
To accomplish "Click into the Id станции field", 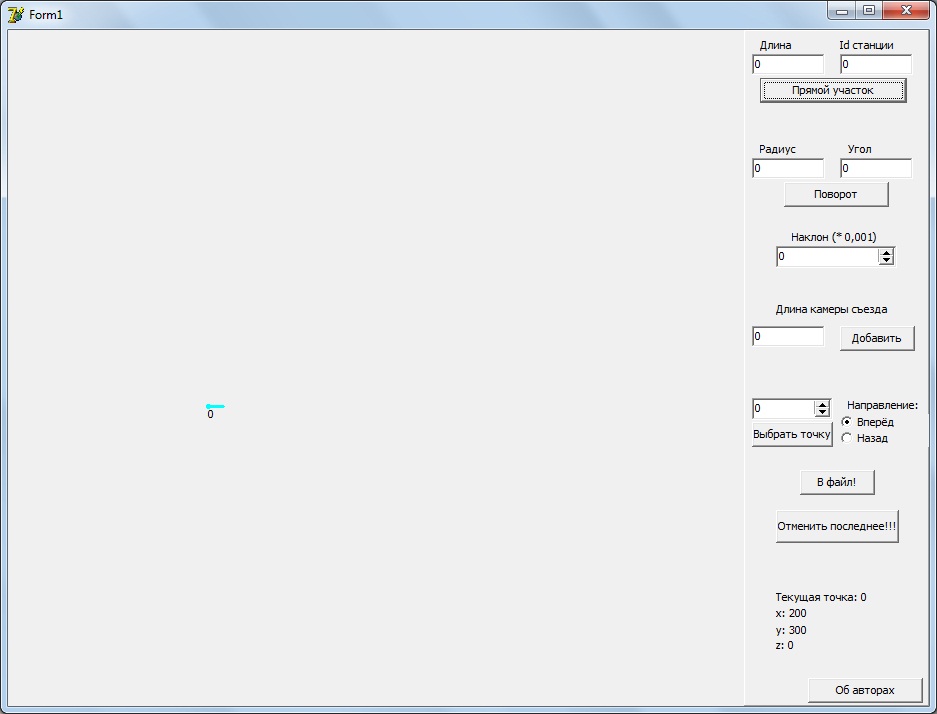I will [x=876, y=64].
